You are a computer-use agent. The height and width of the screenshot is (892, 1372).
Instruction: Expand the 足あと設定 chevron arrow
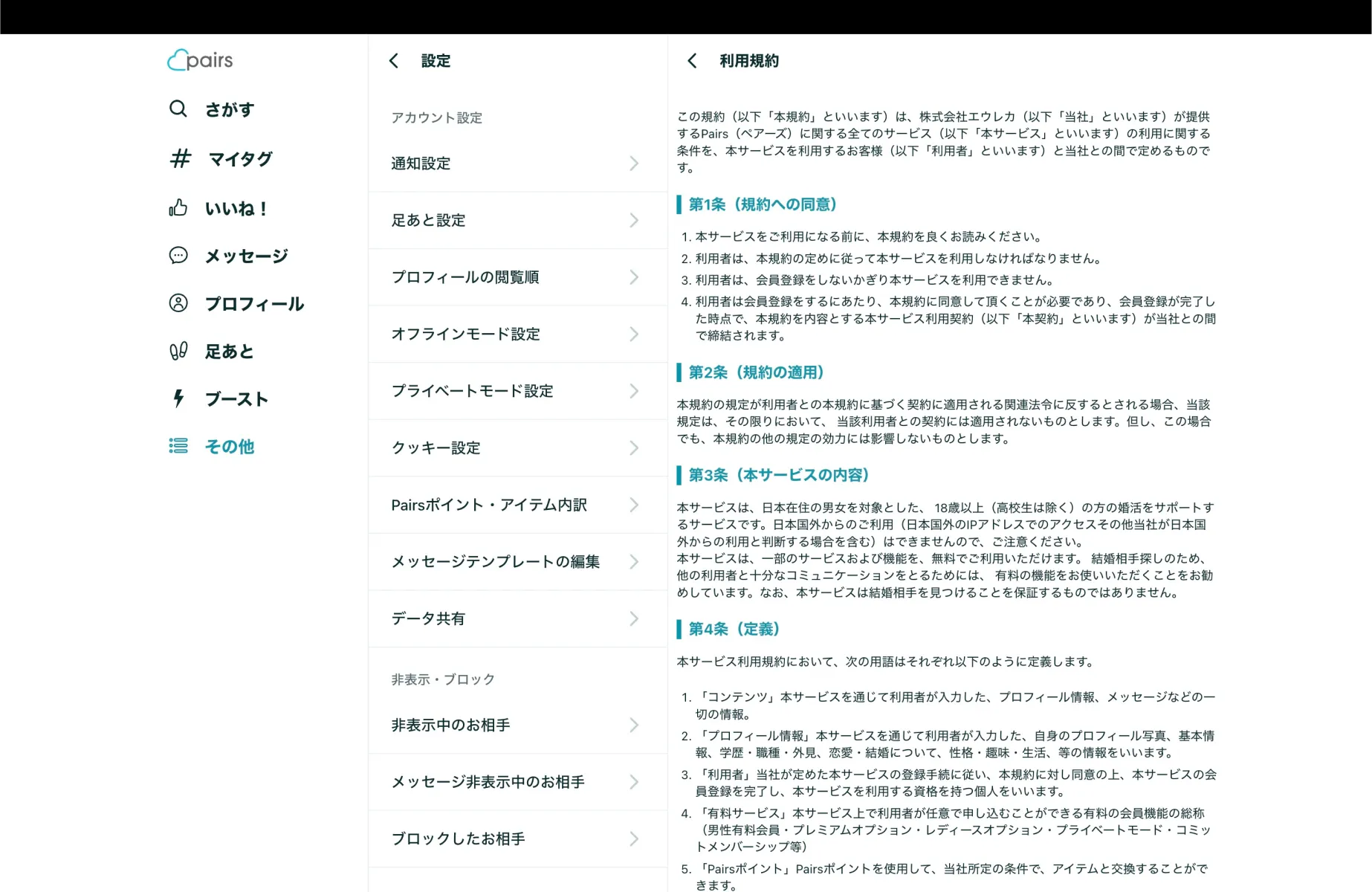(x=634, y=220)
